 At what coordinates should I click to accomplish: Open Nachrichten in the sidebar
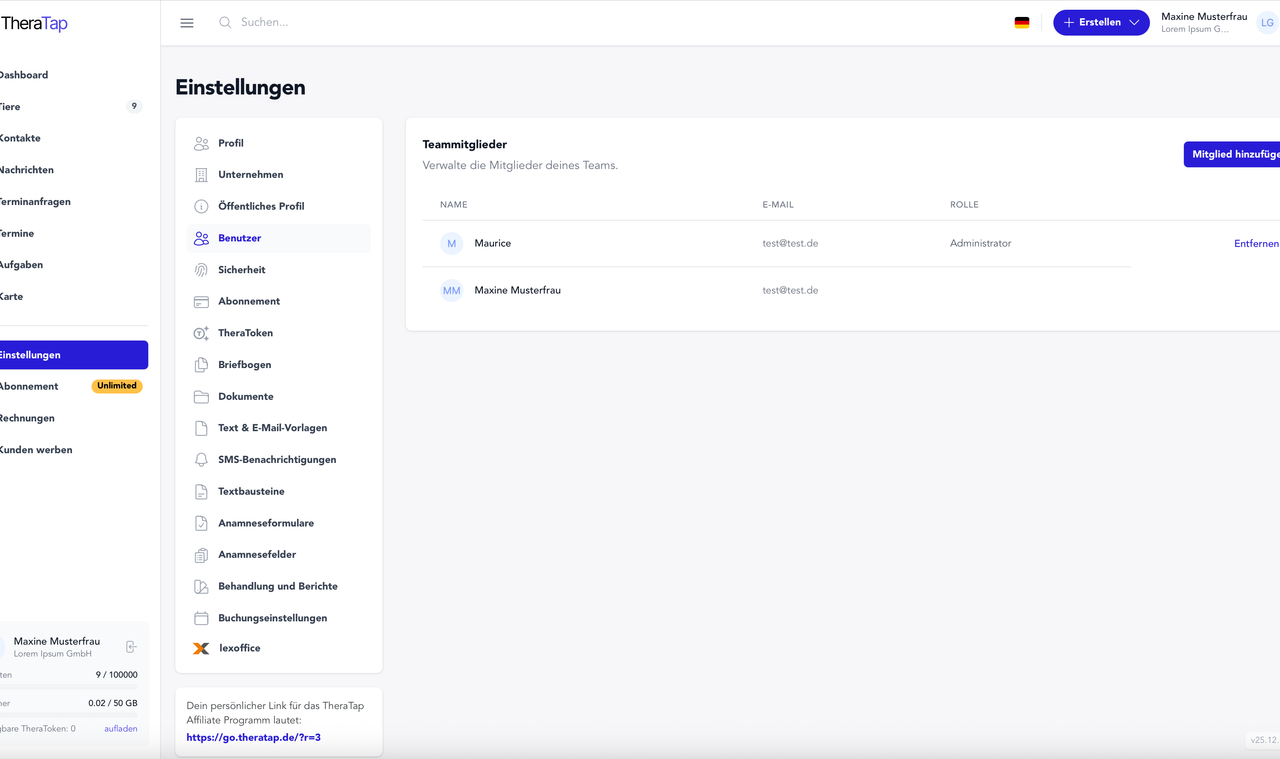27,170
